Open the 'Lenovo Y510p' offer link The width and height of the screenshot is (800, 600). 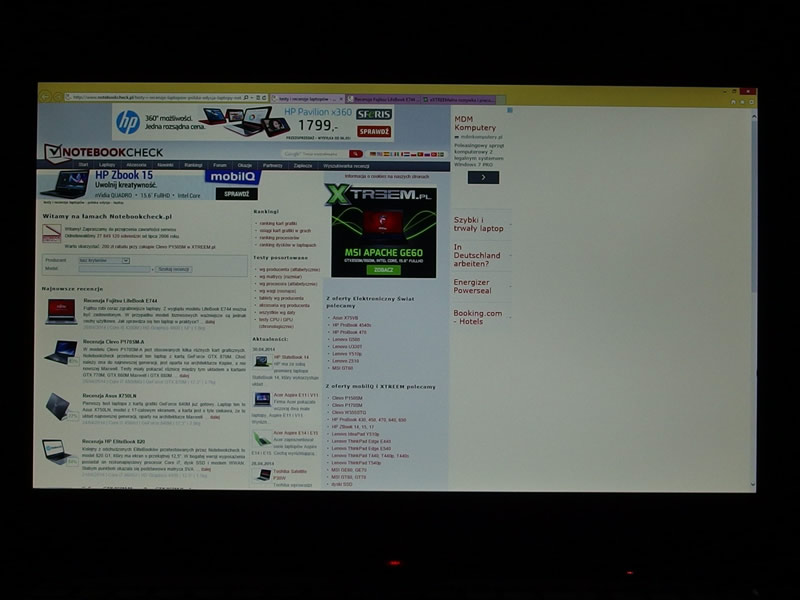[x=347, y=354]
